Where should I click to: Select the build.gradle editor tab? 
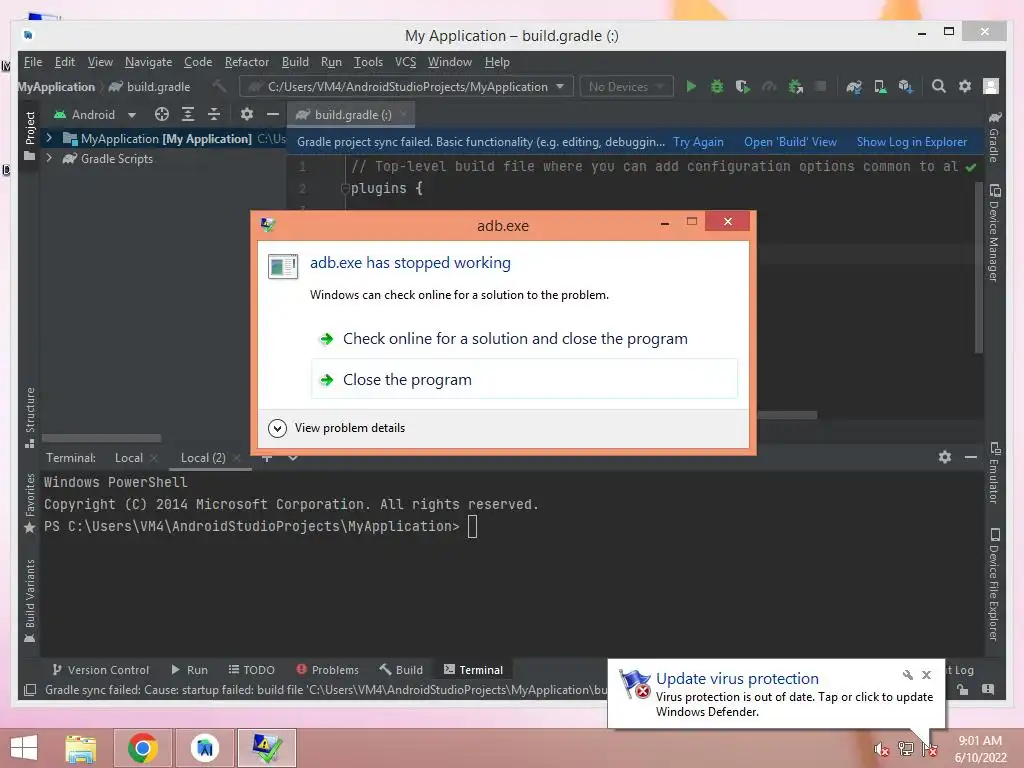[x=352, y=114]
